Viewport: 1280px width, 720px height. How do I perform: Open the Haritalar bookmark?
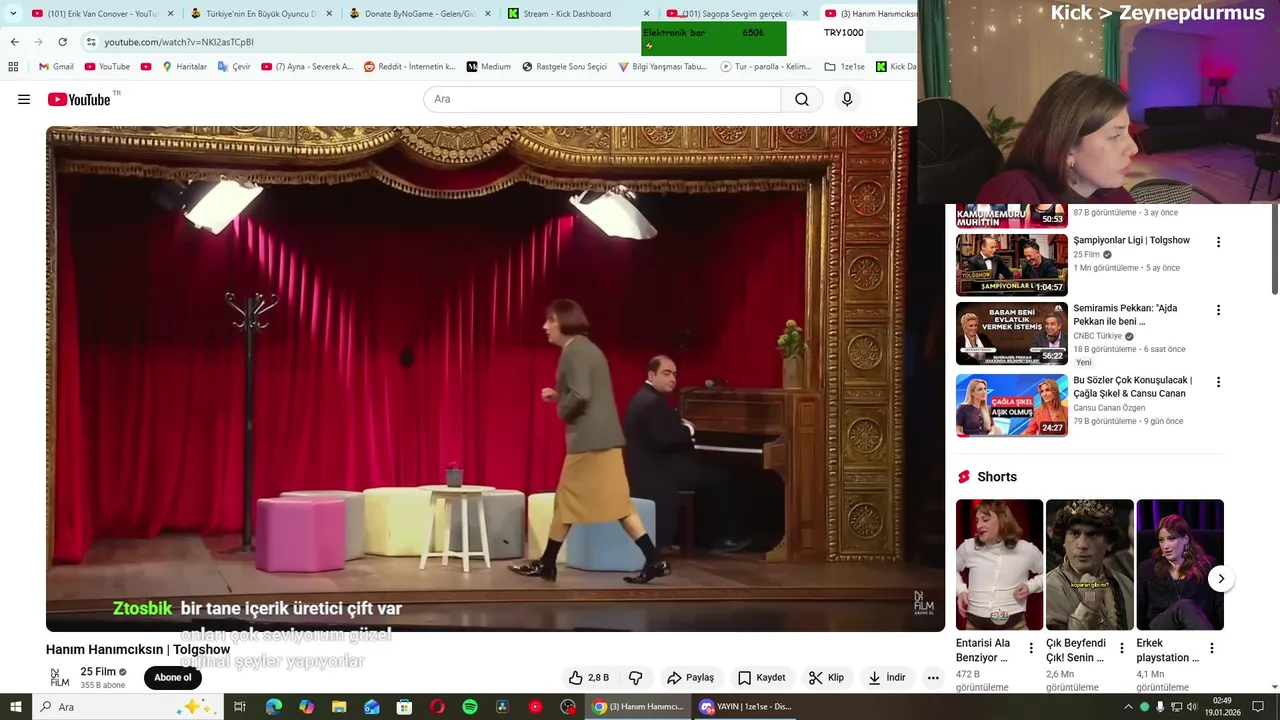click(183, 67)
